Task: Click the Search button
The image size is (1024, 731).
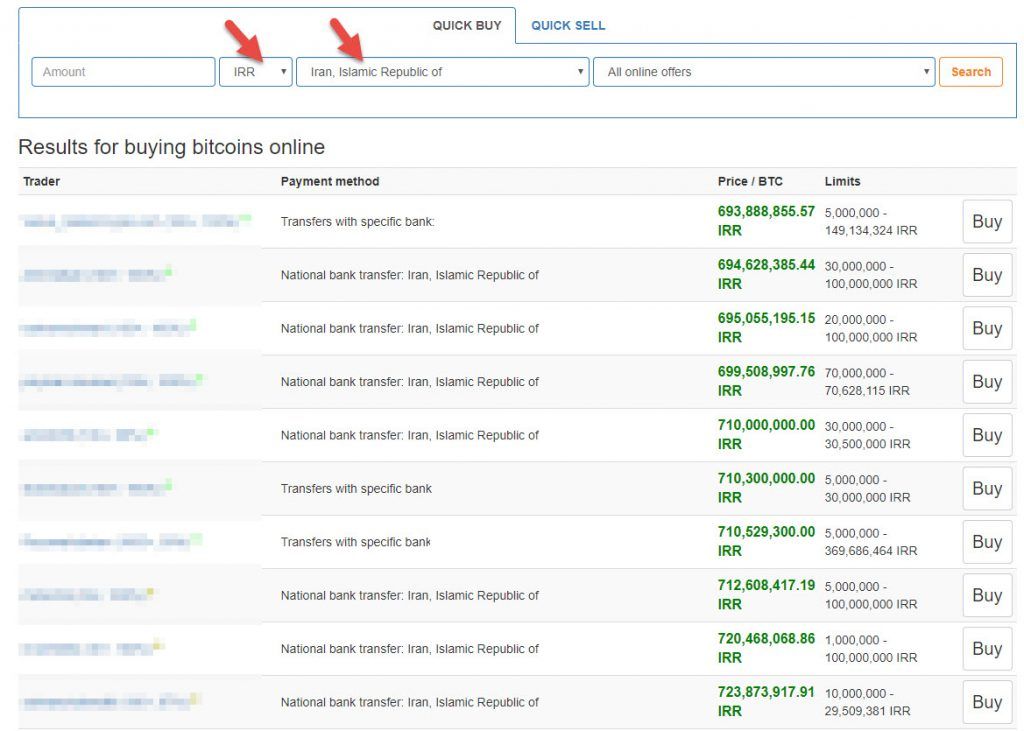Action: pyautogui.click(x=969, y=72)
